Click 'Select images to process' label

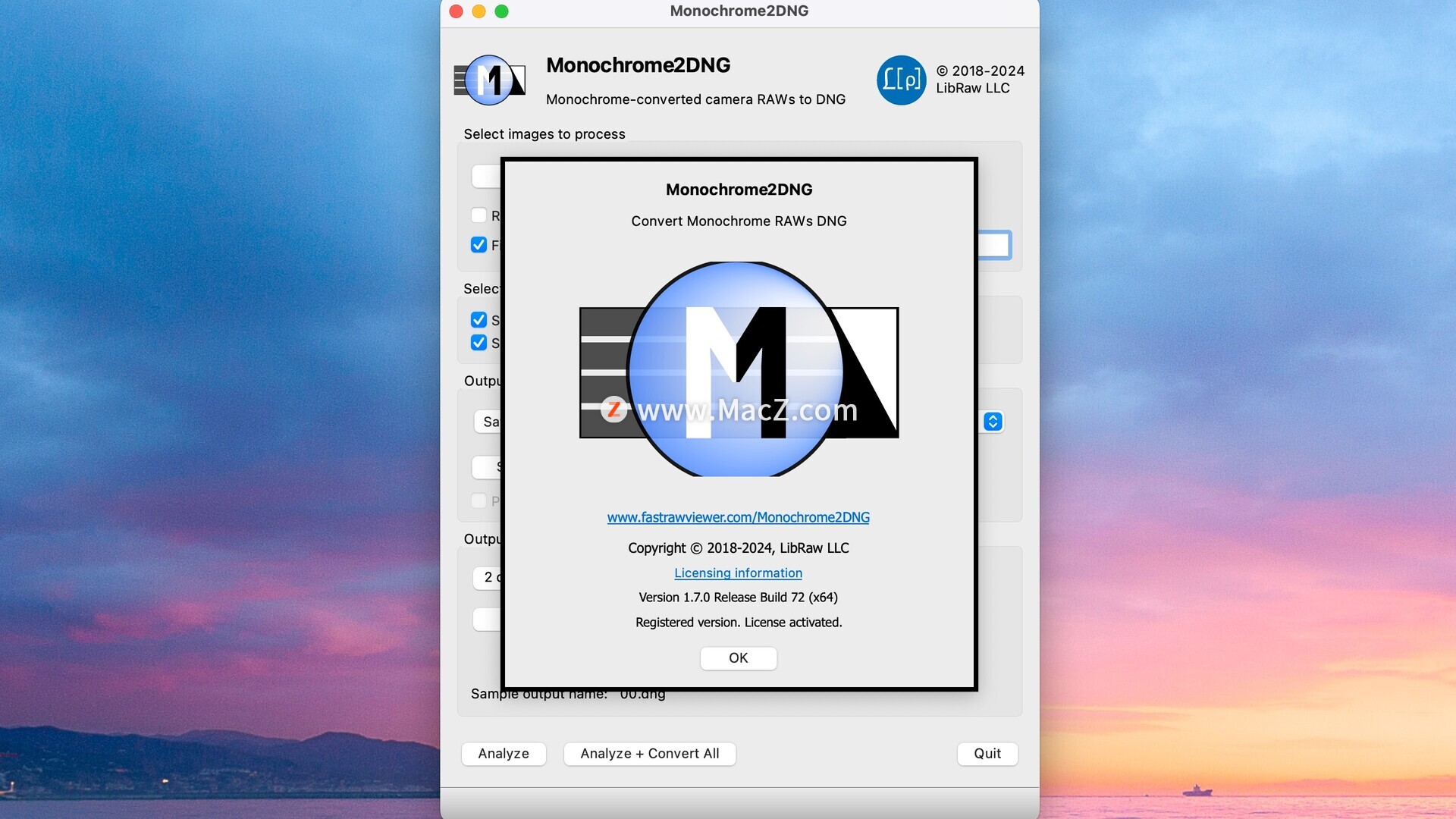(544, 134)
